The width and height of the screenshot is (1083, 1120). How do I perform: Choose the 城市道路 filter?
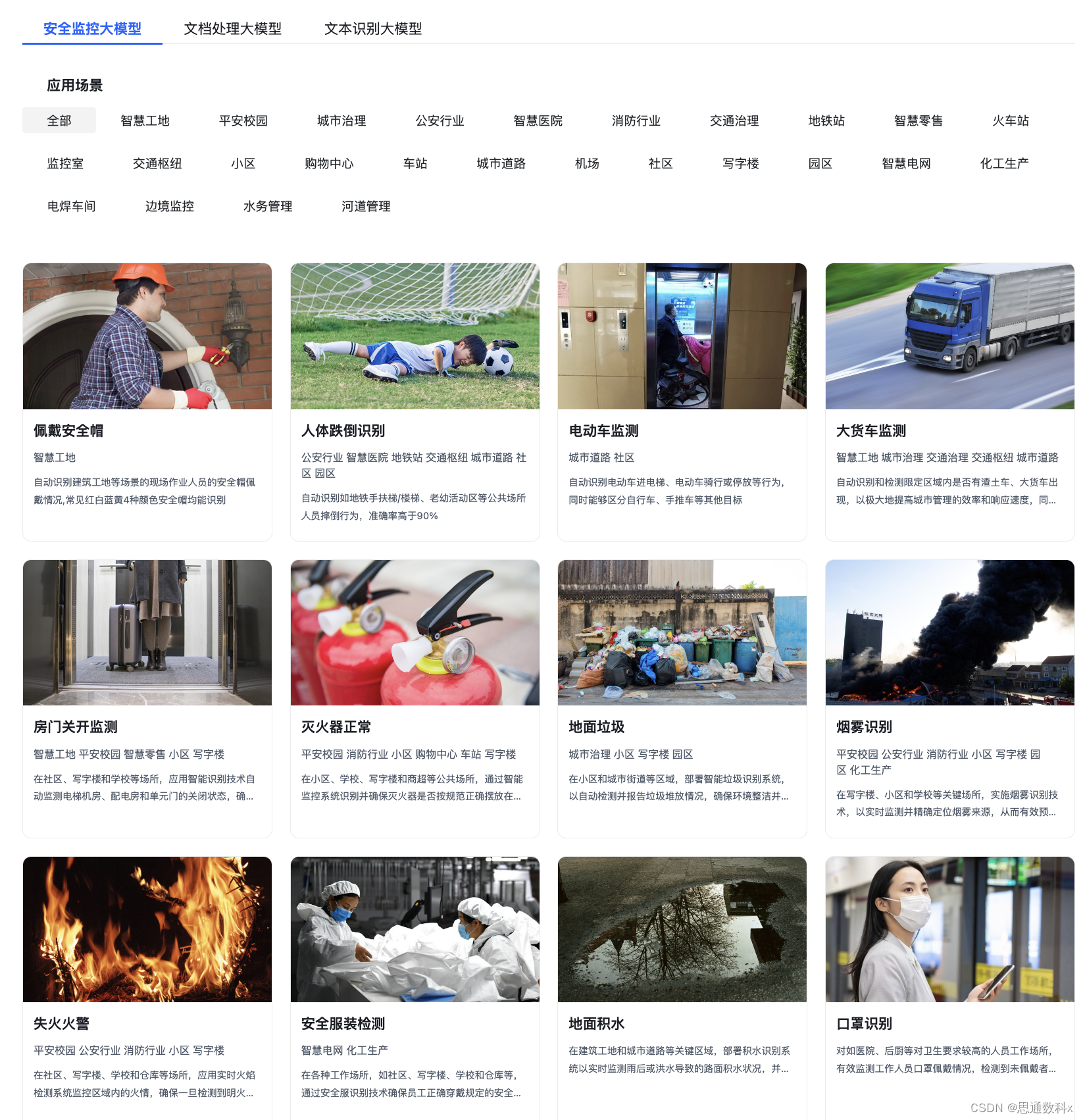pyautogui.click(x=501, y=163)
